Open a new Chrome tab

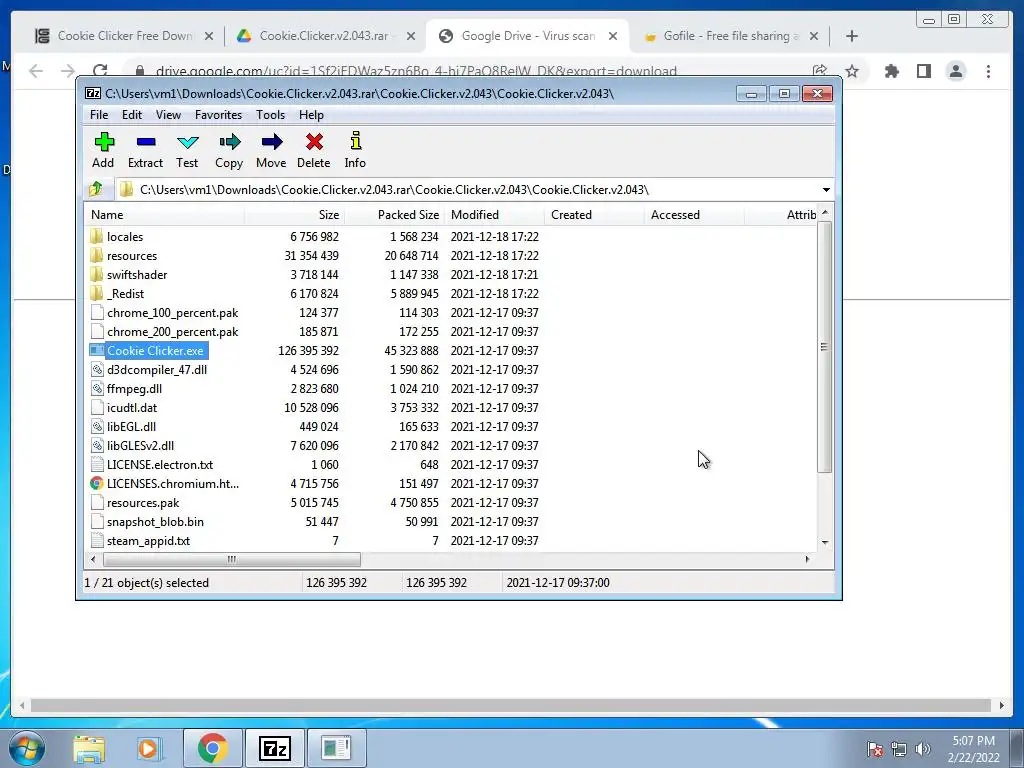pos(852,36)
